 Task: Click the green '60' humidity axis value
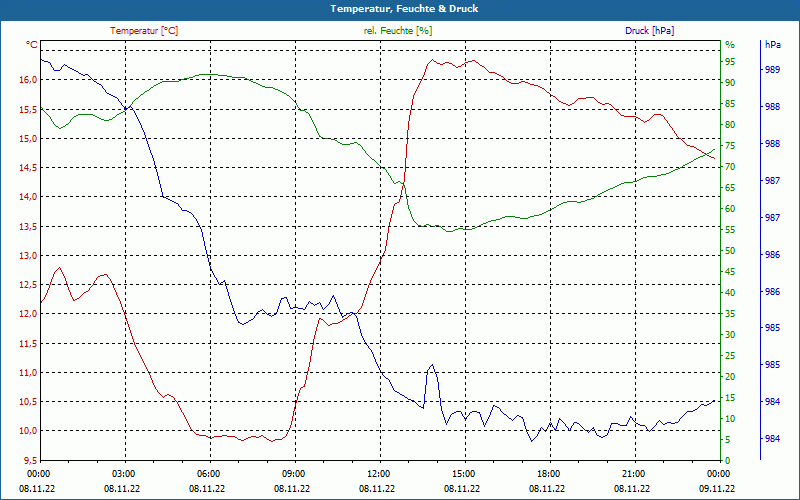(x=730, y=208)
